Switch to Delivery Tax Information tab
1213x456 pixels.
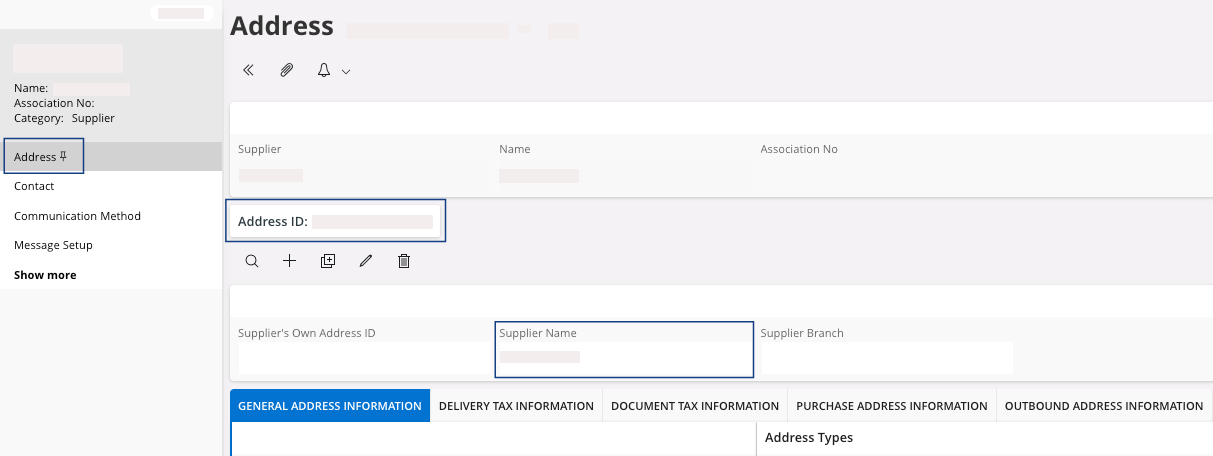pos(516,406)
